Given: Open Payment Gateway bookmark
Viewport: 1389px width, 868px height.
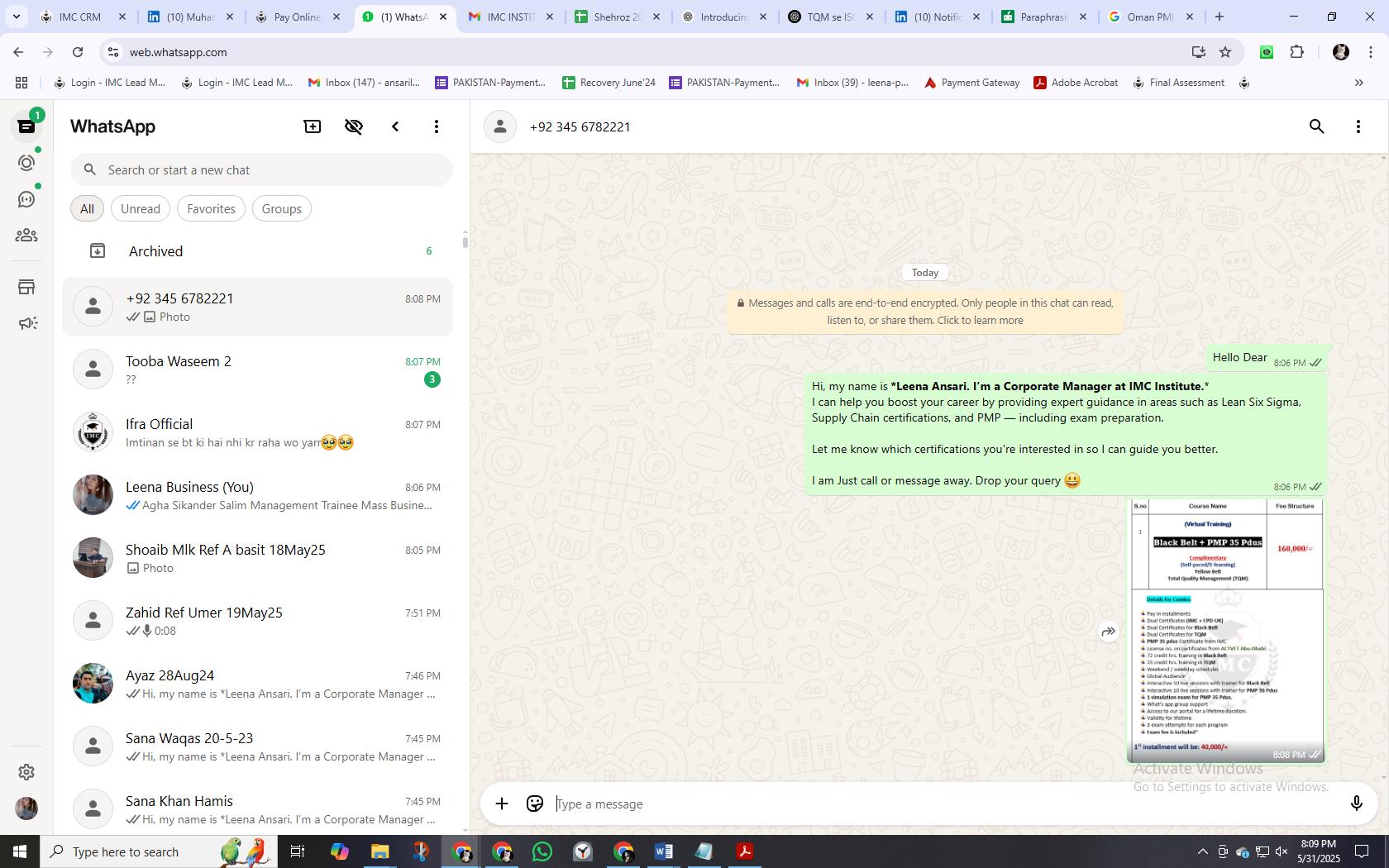Looking at the screenshot, I should click(972, 83).
